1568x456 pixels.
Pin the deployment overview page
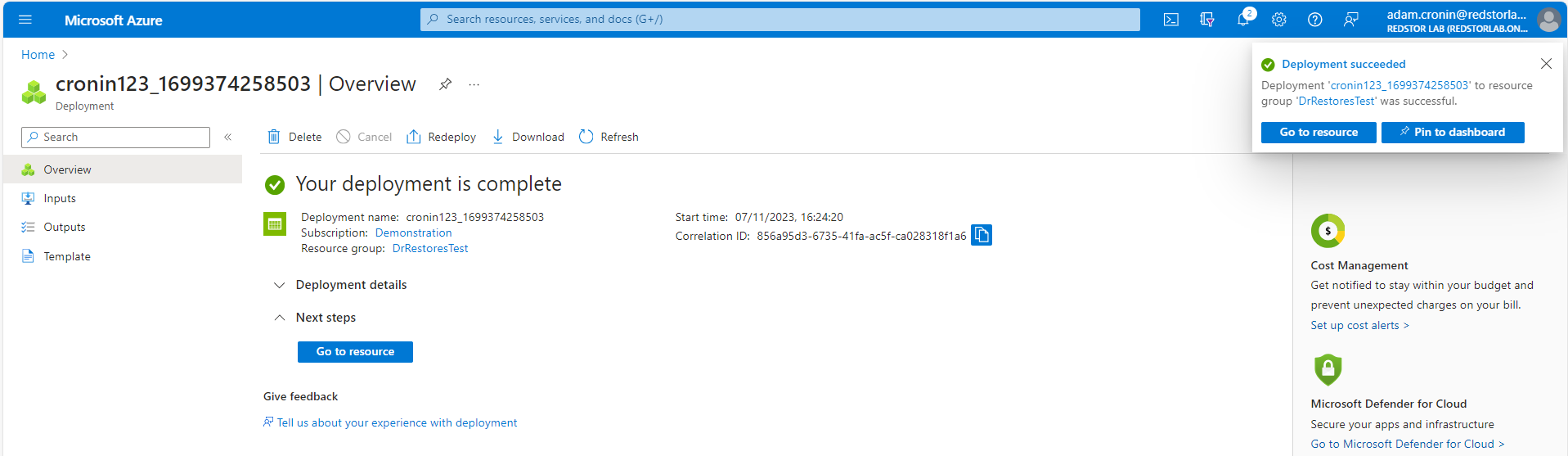(445, 84)
